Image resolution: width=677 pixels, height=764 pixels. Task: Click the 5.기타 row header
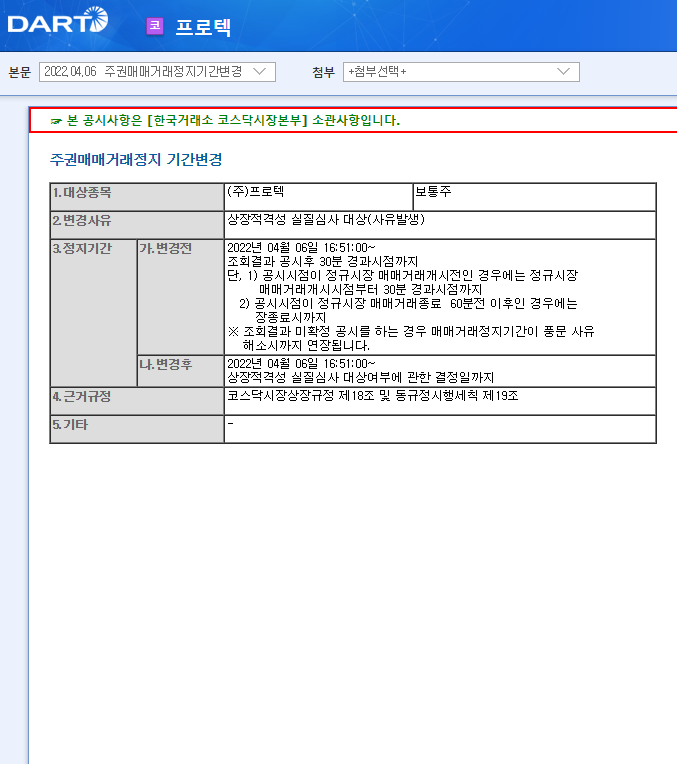point(137,429)
